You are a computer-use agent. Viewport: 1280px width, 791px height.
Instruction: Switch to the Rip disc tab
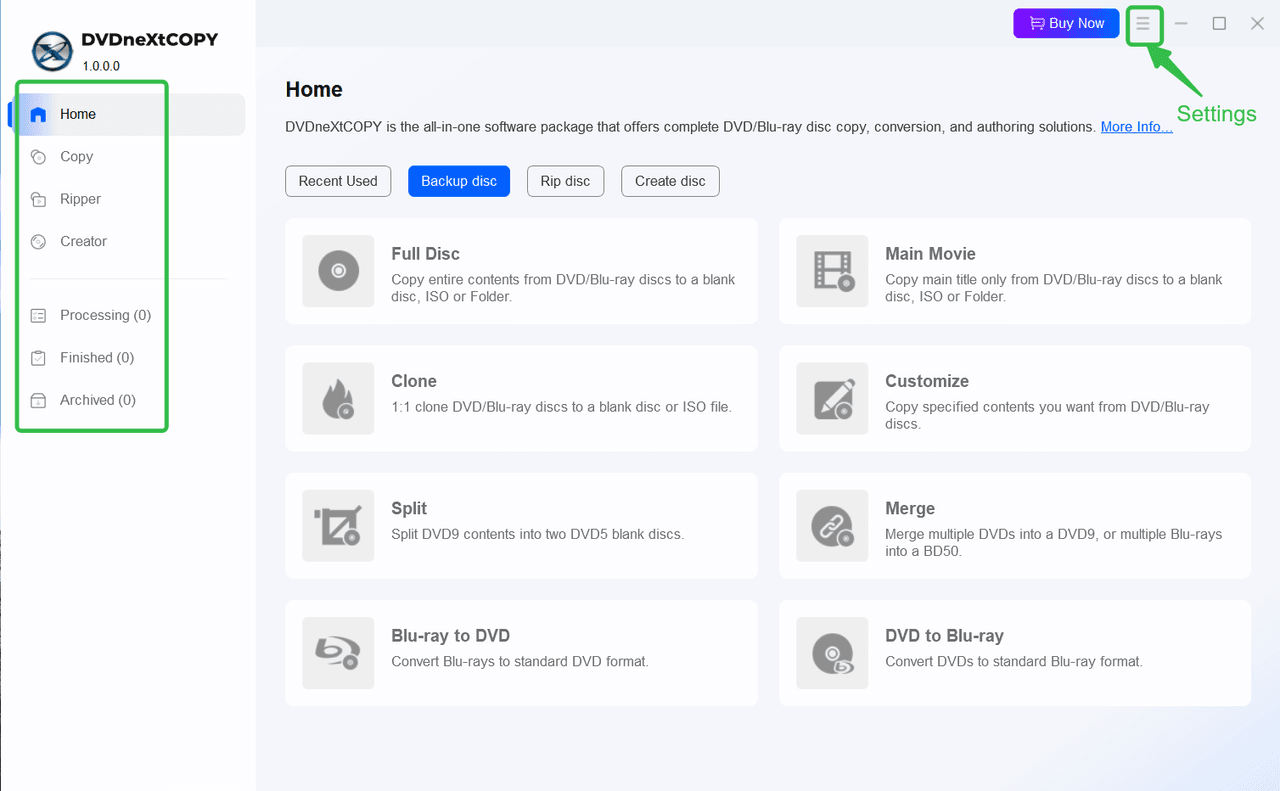pyautogui.click(x=565, y=181)
